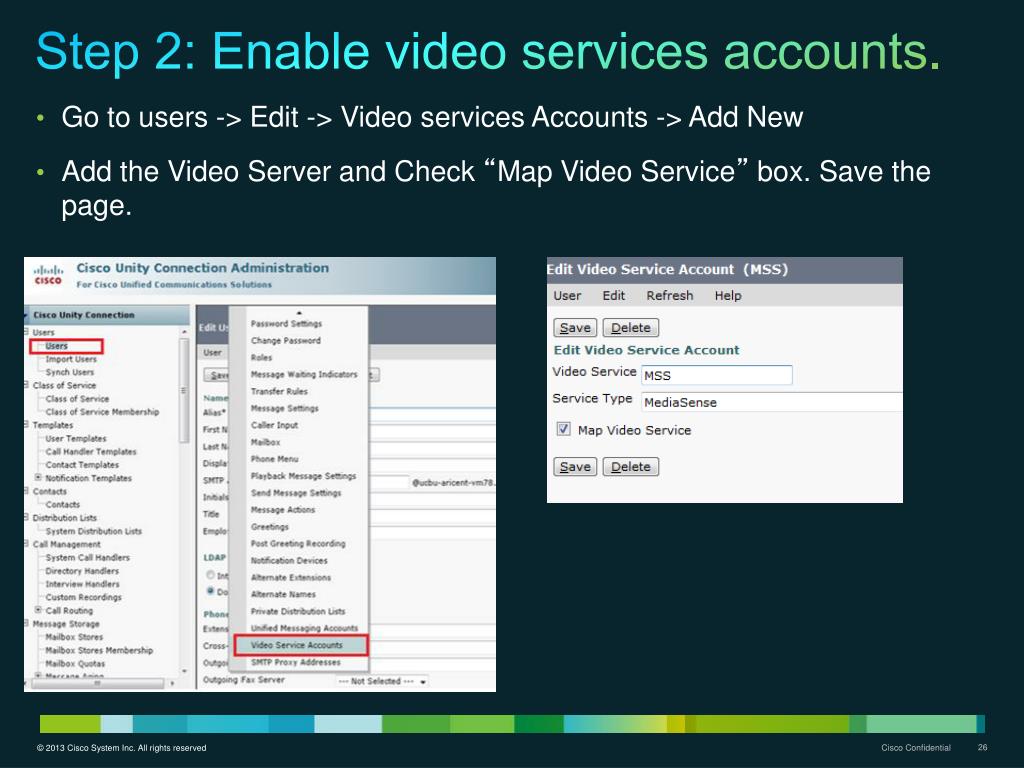Click the lower Save button
The width and height of the screenshot is (1024, 768).
[x=575, y=467]
